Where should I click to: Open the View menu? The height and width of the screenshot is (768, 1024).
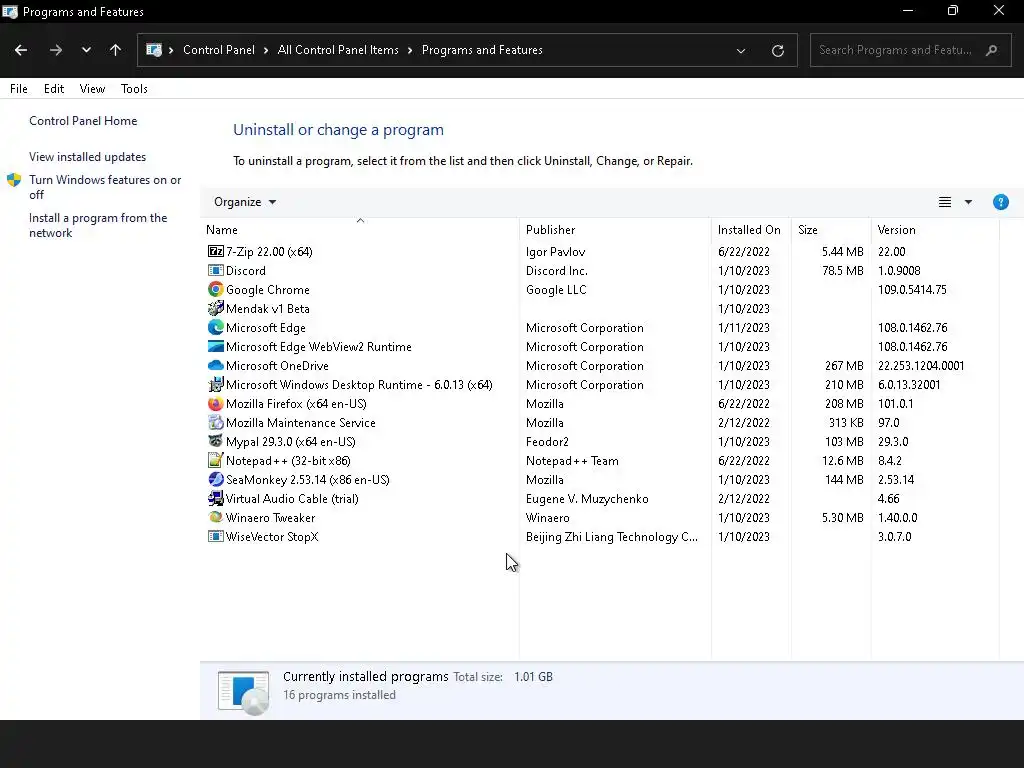coord(92,89)
